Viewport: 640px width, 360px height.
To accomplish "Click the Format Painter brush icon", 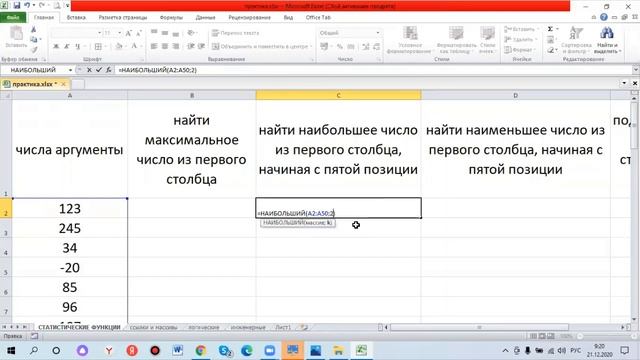I will tap(34, 49).
